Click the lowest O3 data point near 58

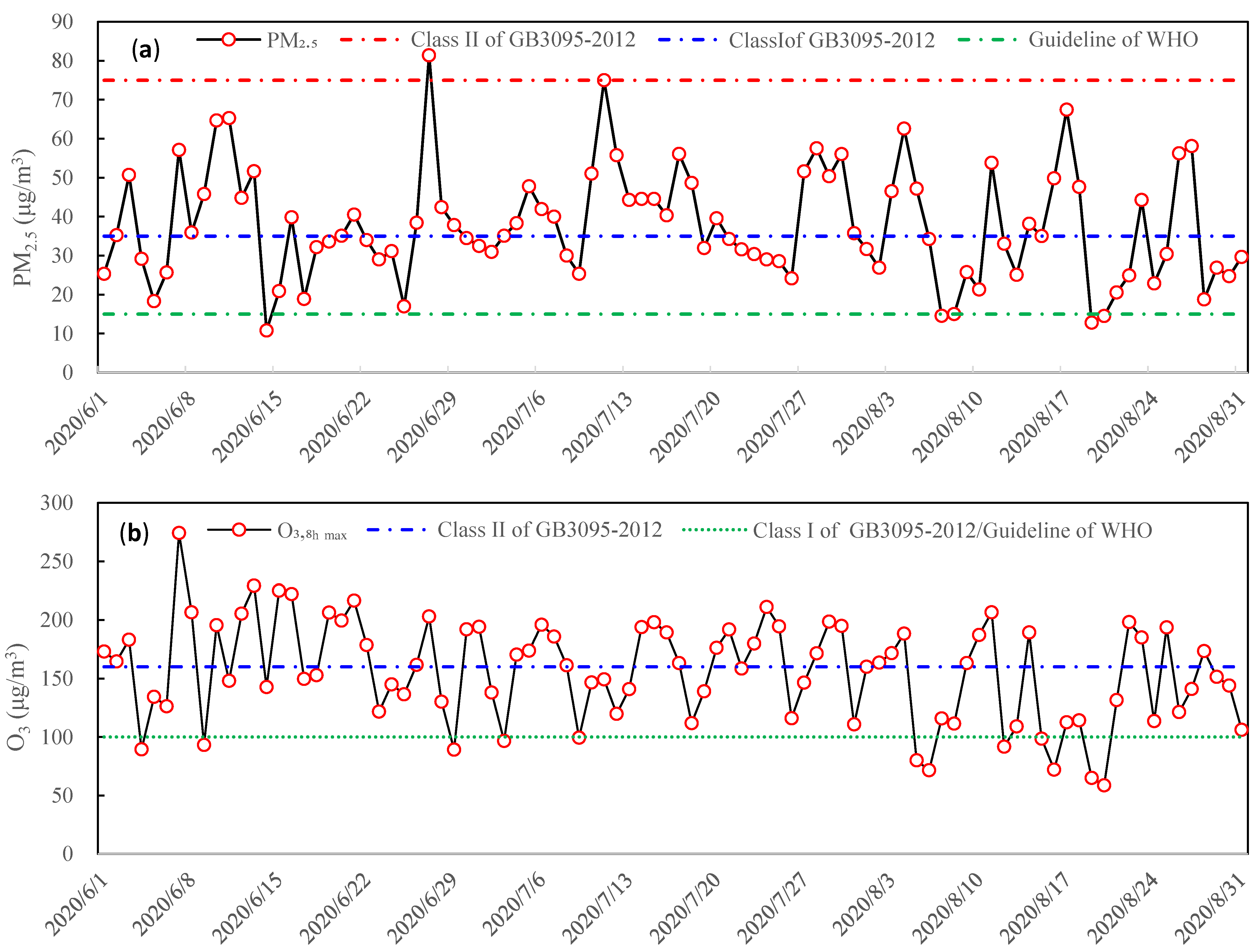(1104, 785)
